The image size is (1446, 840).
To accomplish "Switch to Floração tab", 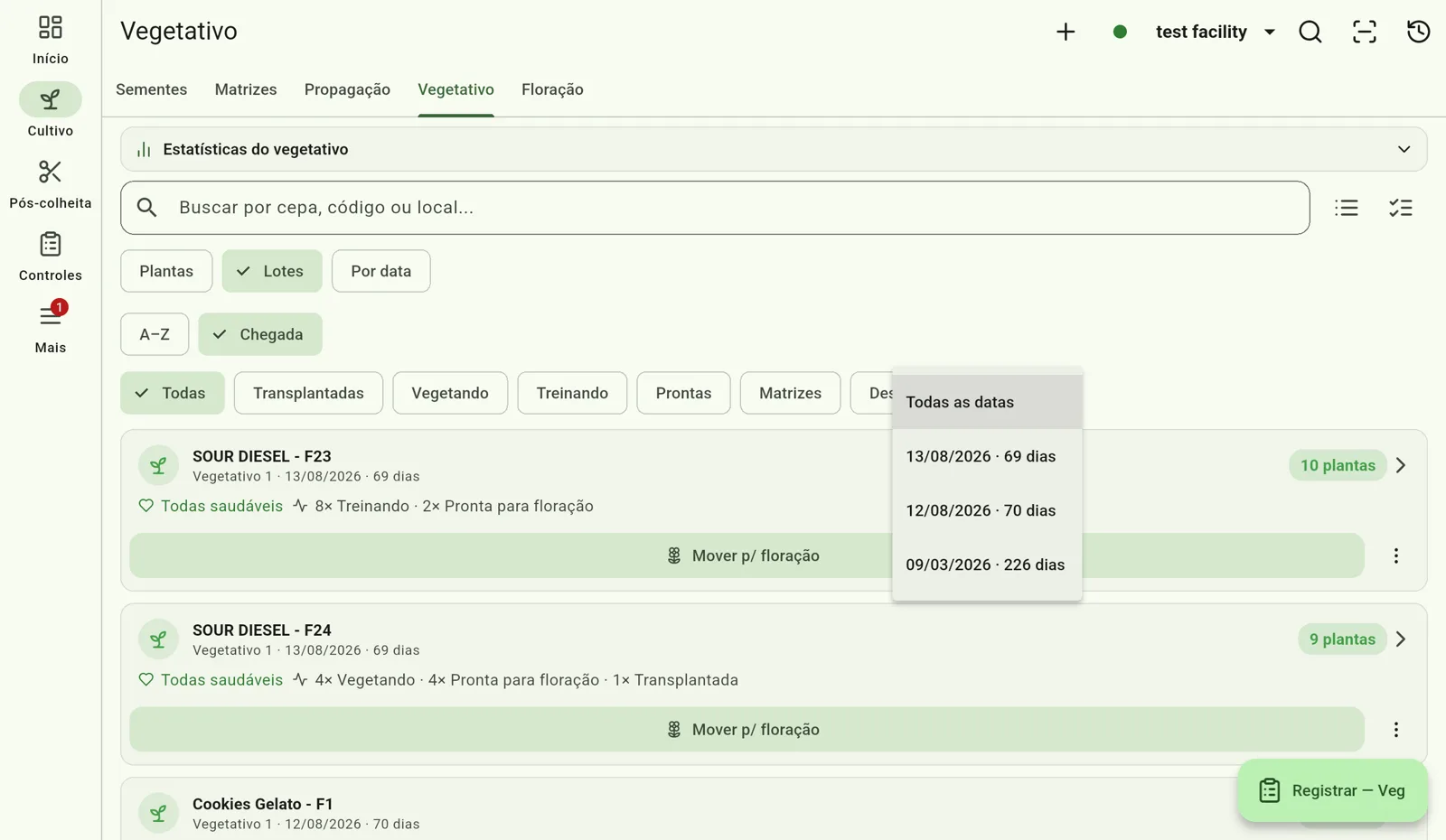I will tap(552, 89).
